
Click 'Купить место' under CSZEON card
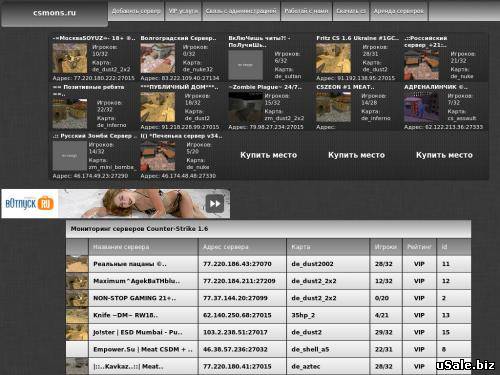tap(356, 155)
